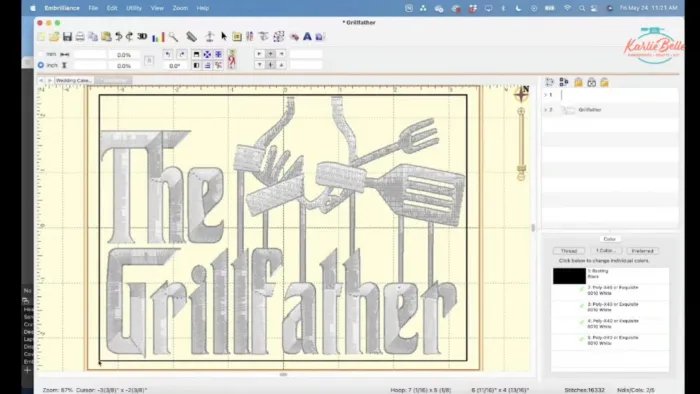Choose the black arrow select tool
The width and height of the screenshot is (700, 394).
point(224,37)
